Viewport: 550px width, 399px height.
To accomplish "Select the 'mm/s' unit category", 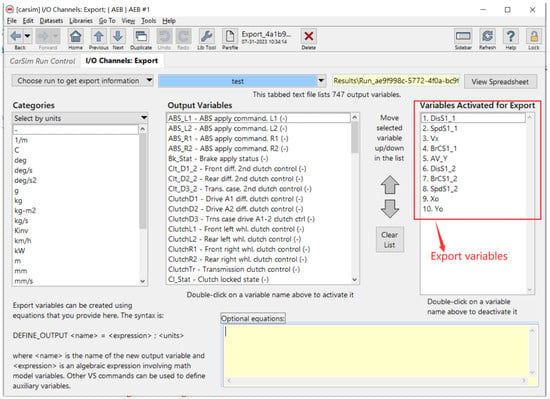I will pyautogui.click(x=24, y=281).
